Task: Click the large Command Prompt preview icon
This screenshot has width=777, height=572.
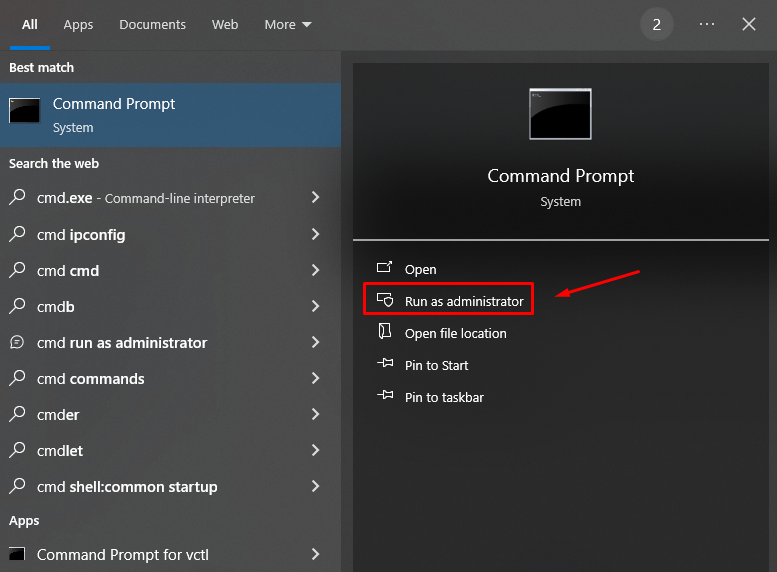Action: 560,113
